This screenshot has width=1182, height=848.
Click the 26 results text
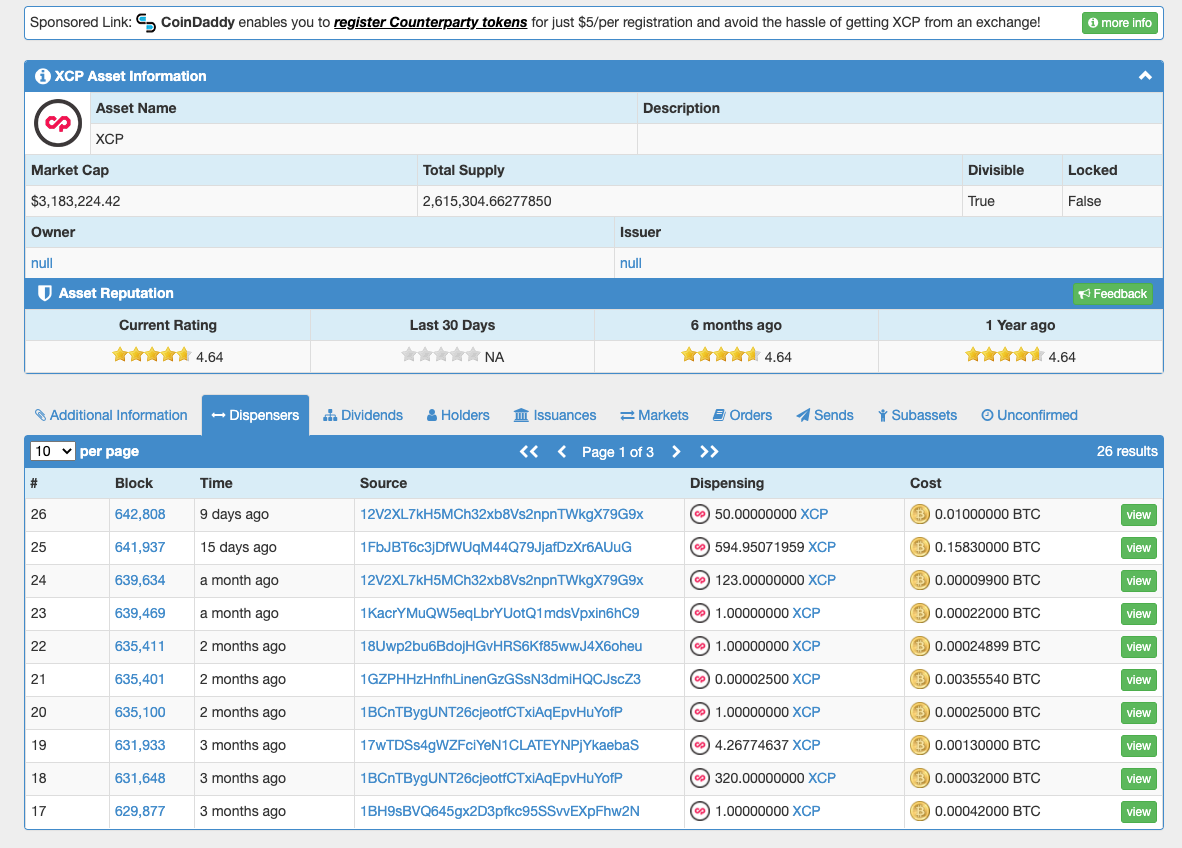point(1127,452)
